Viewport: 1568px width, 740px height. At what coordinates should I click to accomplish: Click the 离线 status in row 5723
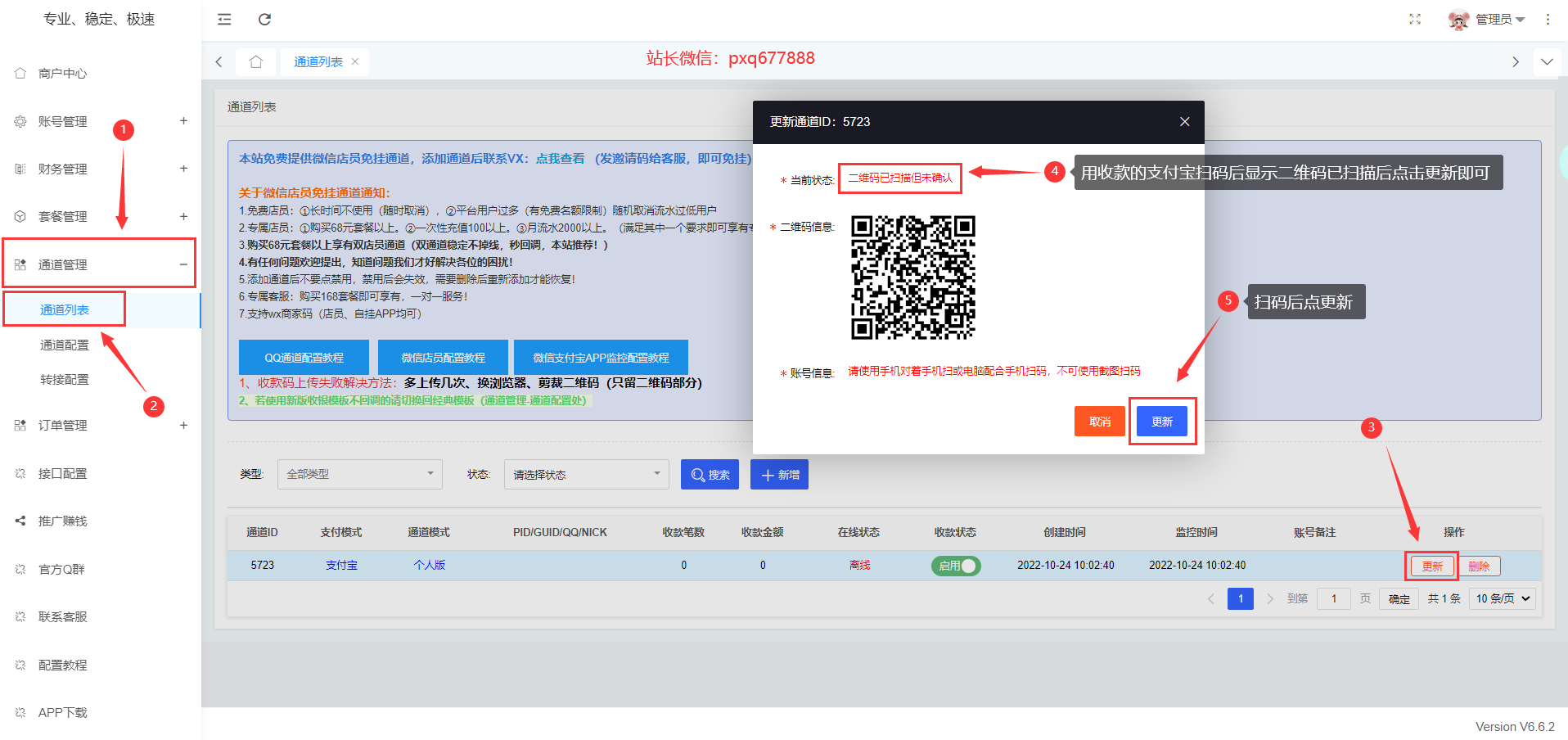coord(859,565)
